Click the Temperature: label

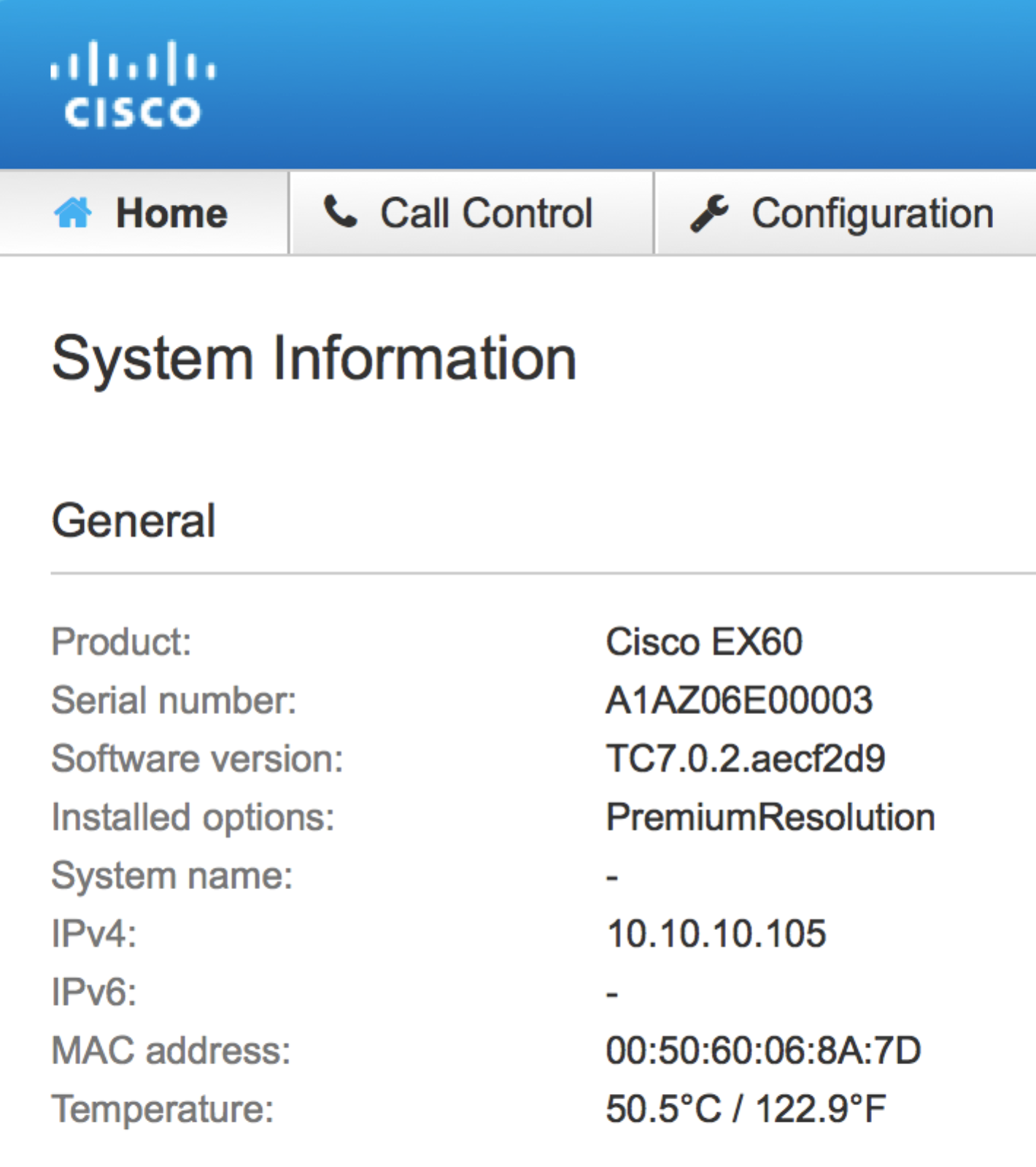[x=163, y=1110]
